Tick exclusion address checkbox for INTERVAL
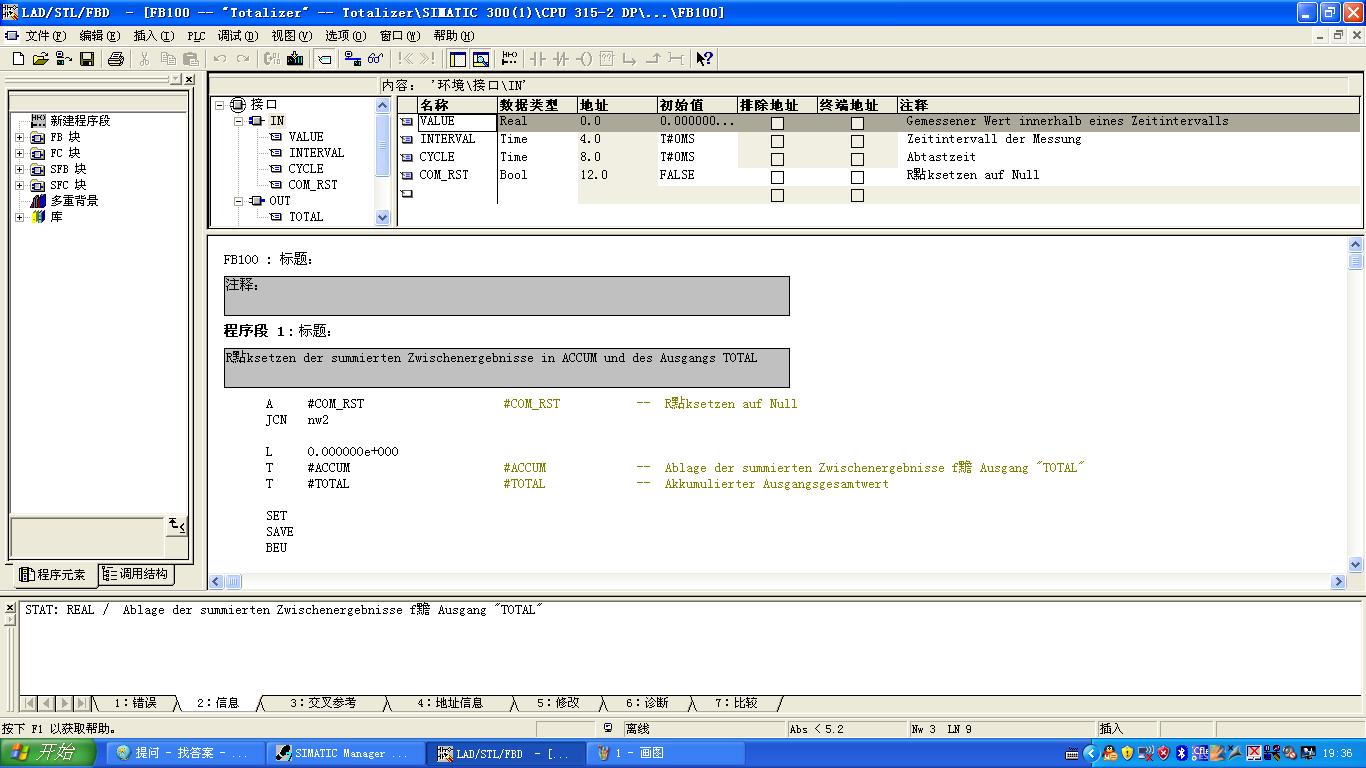1366x768 pixels. click(777, 141)
